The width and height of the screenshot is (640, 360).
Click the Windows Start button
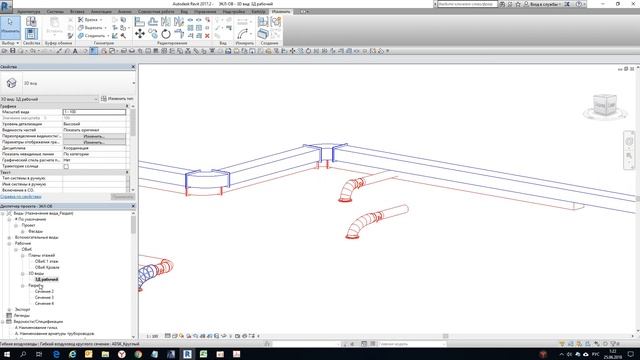(x=7, y=354)
